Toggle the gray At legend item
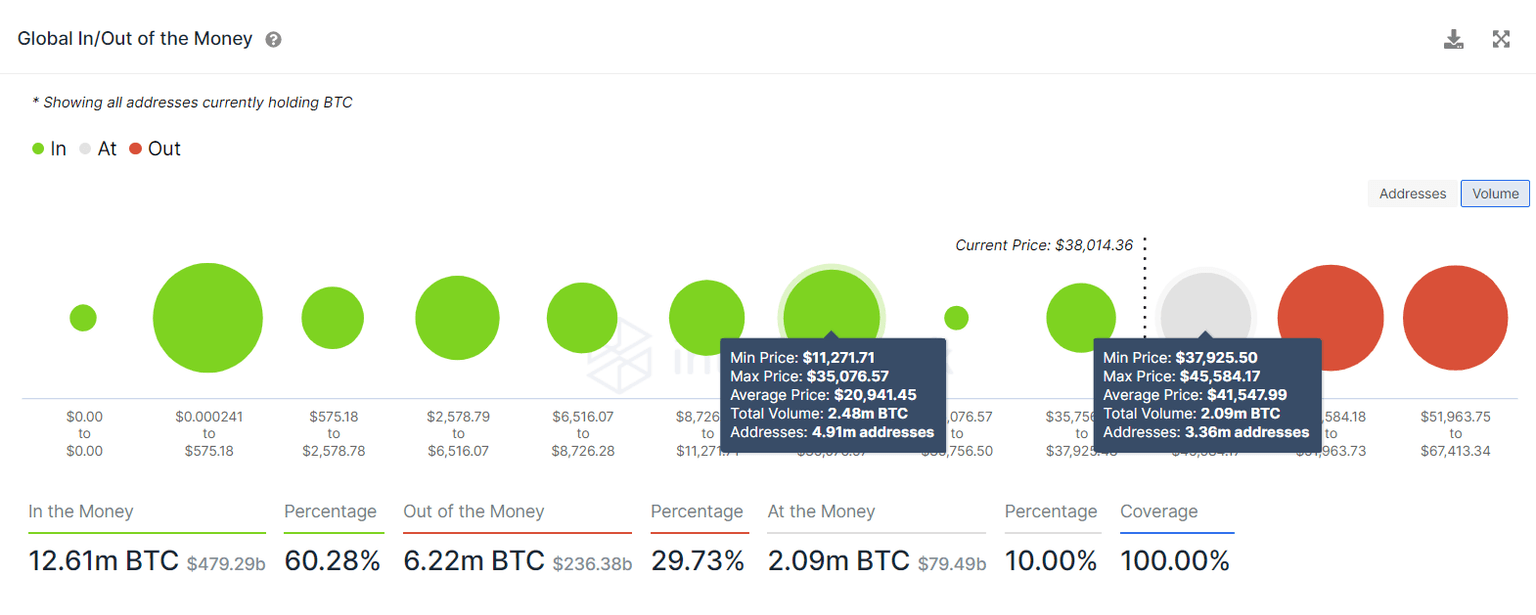This screenshot has height=615, width=1536. 98,149
